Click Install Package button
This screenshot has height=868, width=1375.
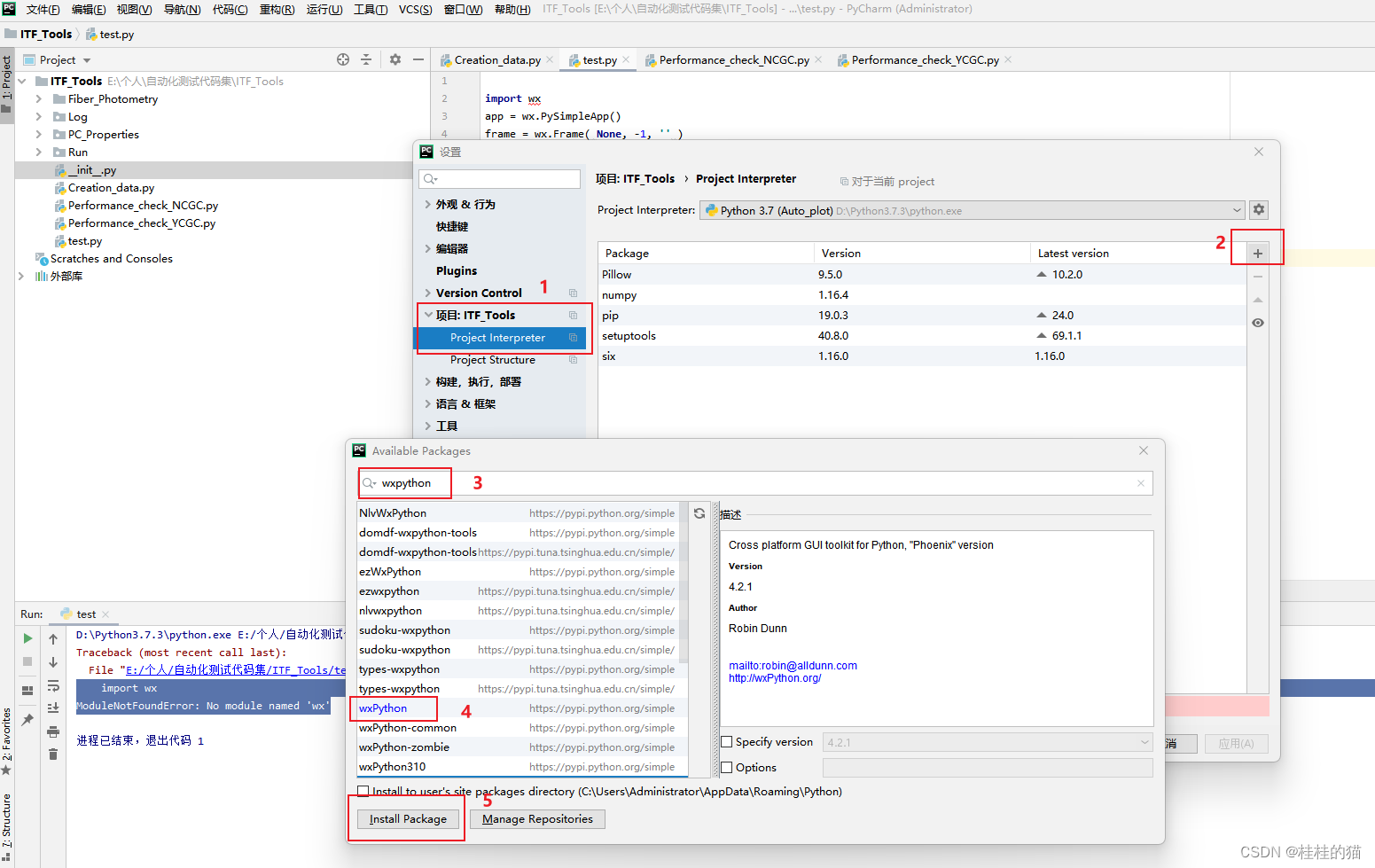point(408,819)
